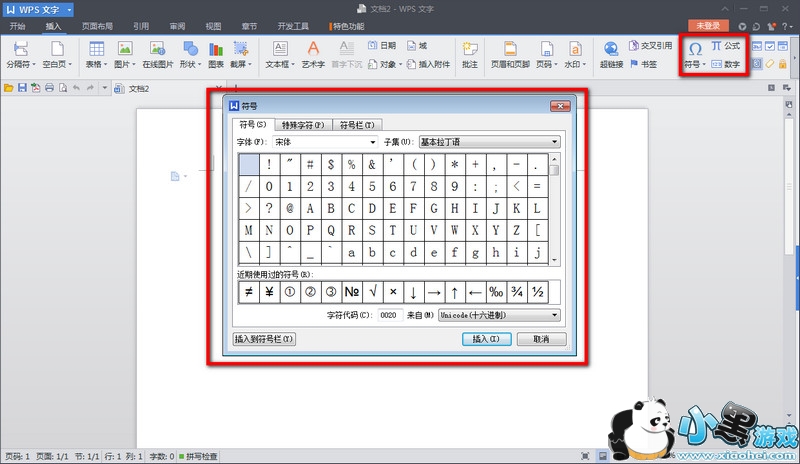The height and width of the screenshot is (464, 800).
Task: Click Insert to Symbol Bar (插入到符号栏) button
Action: (264, 339)
